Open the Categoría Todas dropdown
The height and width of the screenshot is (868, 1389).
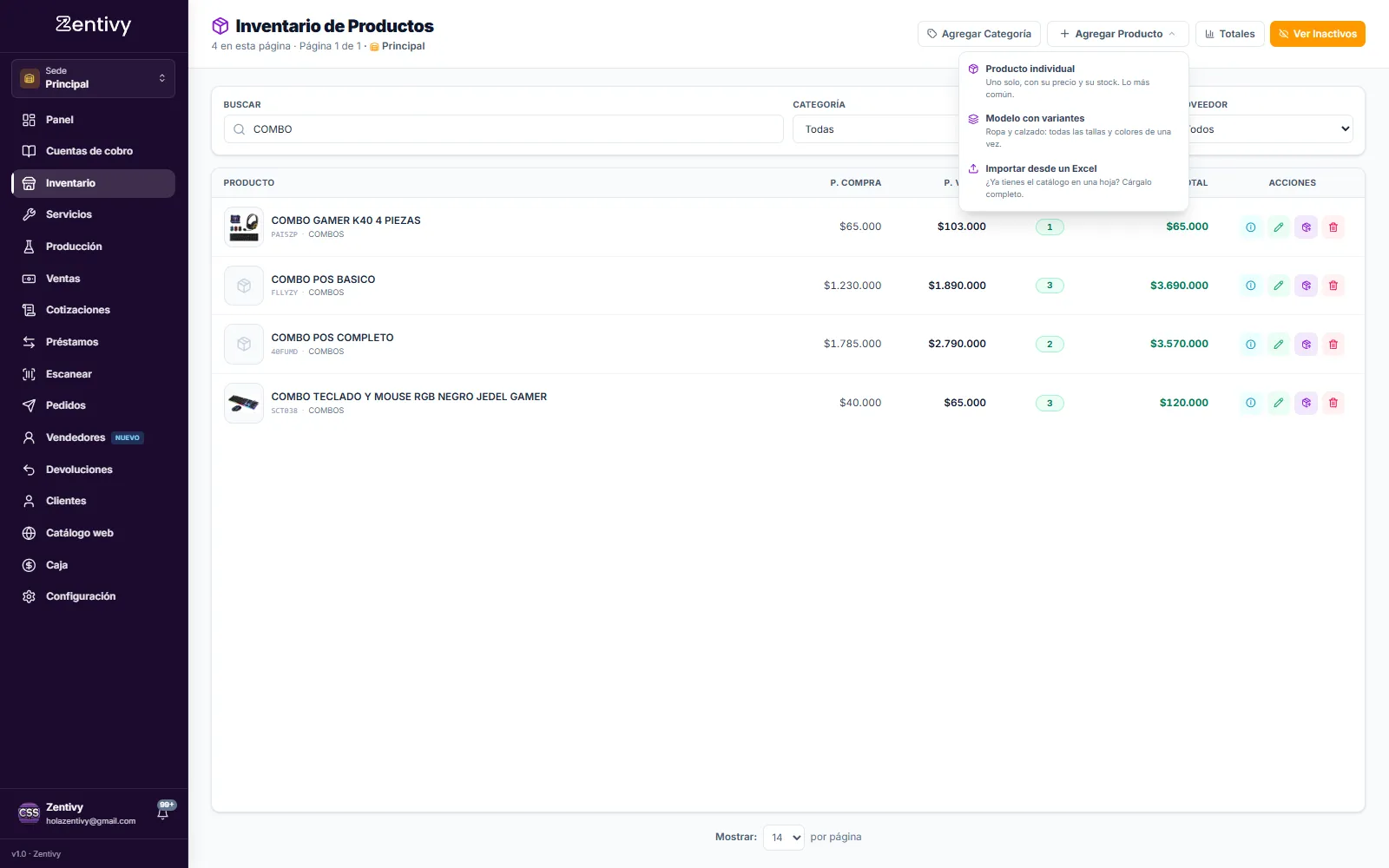tap(875, 129)
